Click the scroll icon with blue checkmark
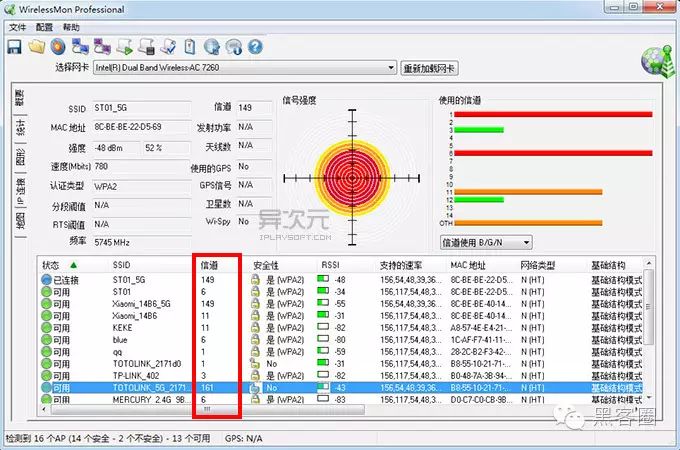This screenshot has height=450, width=680. click(168, 47)
